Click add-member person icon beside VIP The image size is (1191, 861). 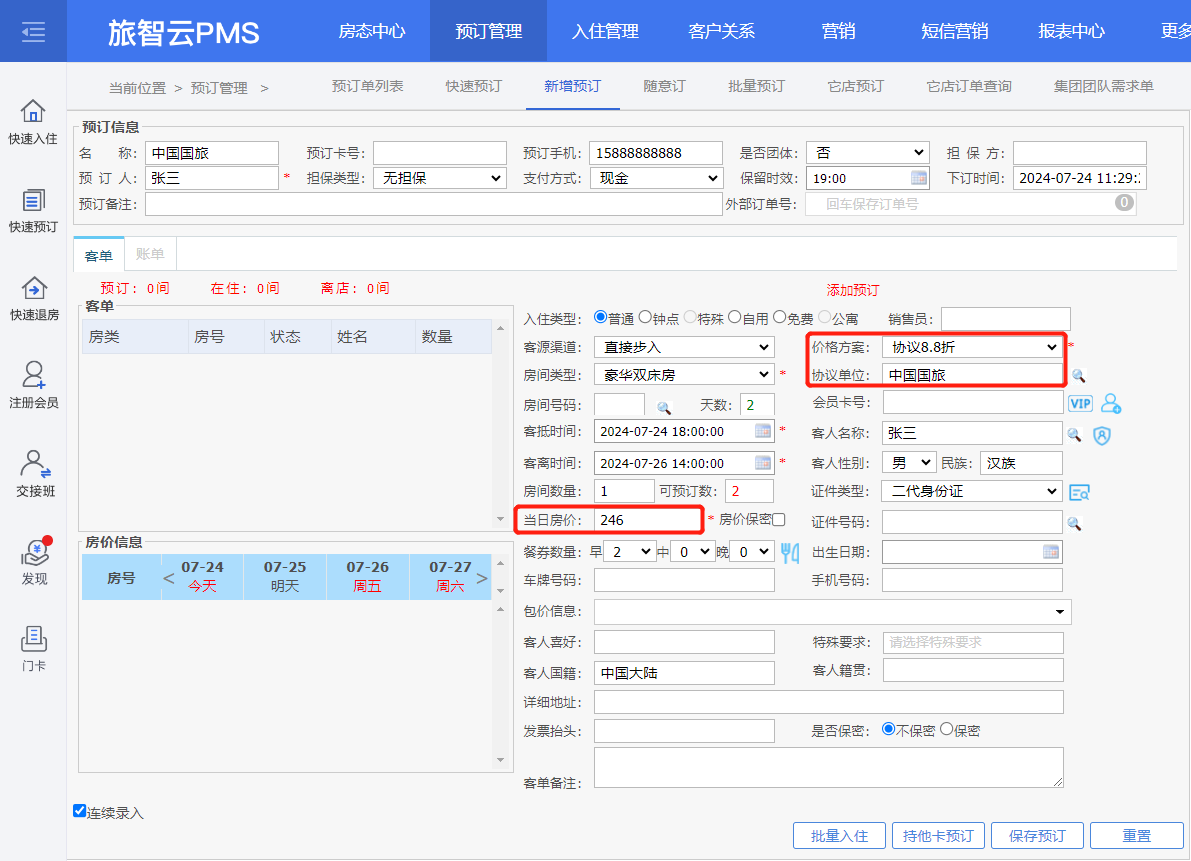(1111, 403)
